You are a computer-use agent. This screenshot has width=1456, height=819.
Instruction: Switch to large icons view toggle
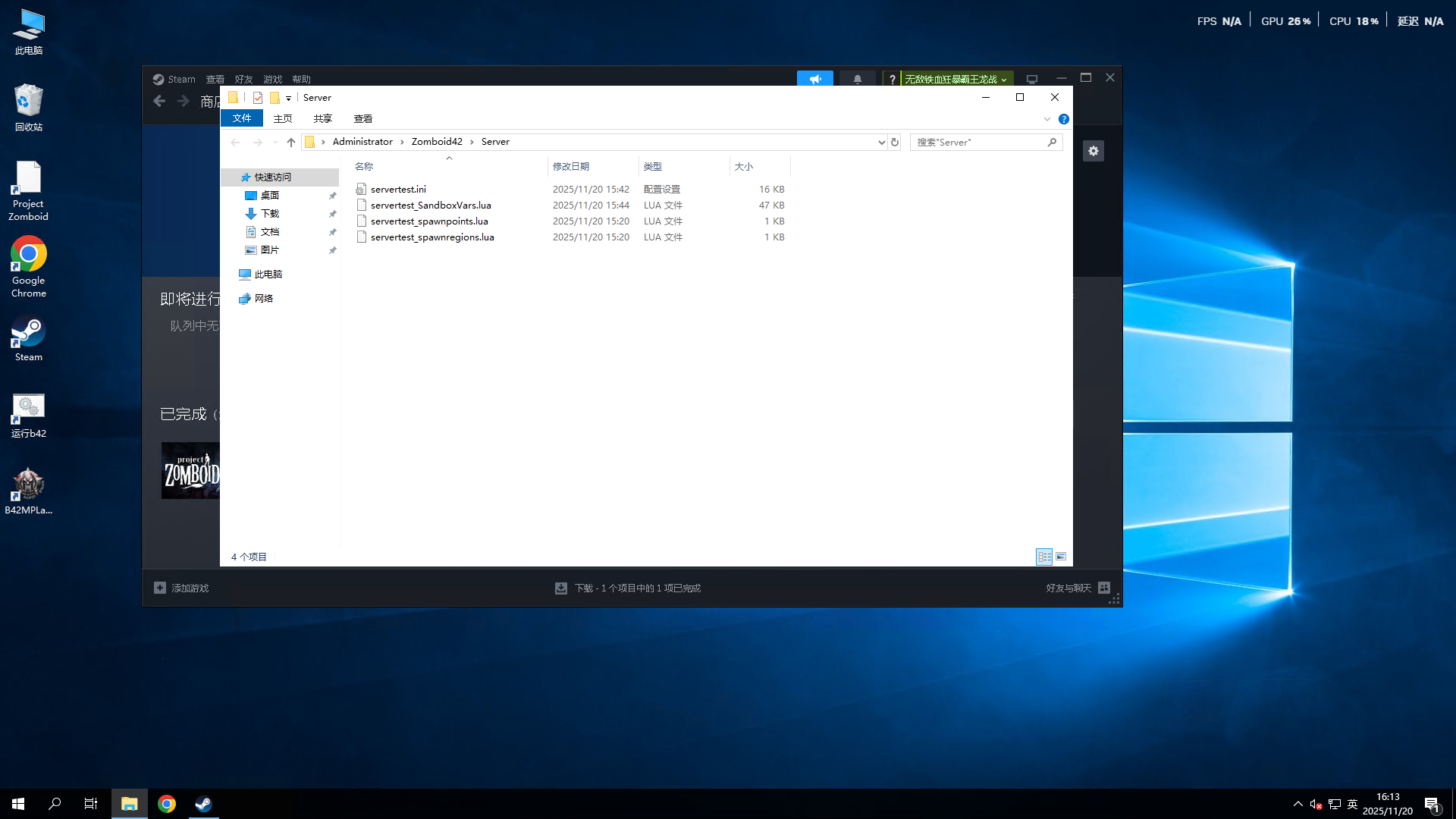click(1061, 557)
